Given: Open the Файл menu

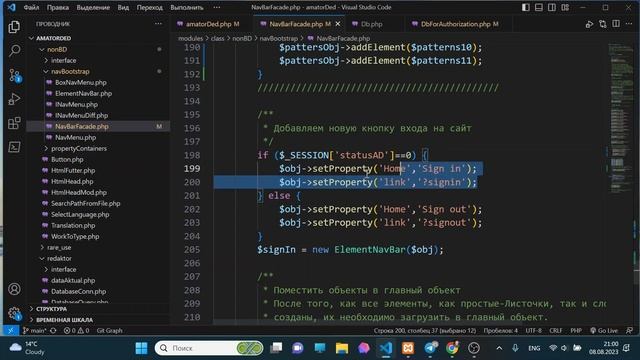Looking at the screenshot, I should click(x=31, y=7).
